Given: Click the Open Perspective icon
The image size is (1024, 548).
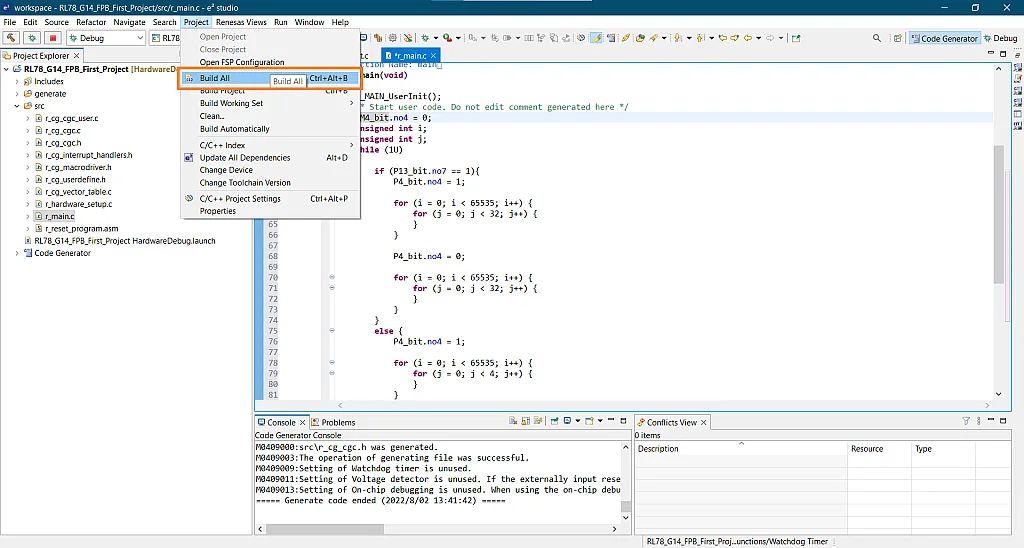Looking at the screenshot, I should coord(898,39).
